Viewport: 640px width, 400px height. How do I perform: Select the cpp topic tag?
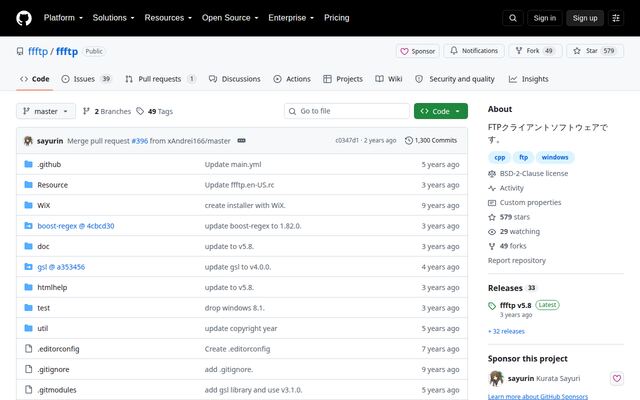point(500,157)
